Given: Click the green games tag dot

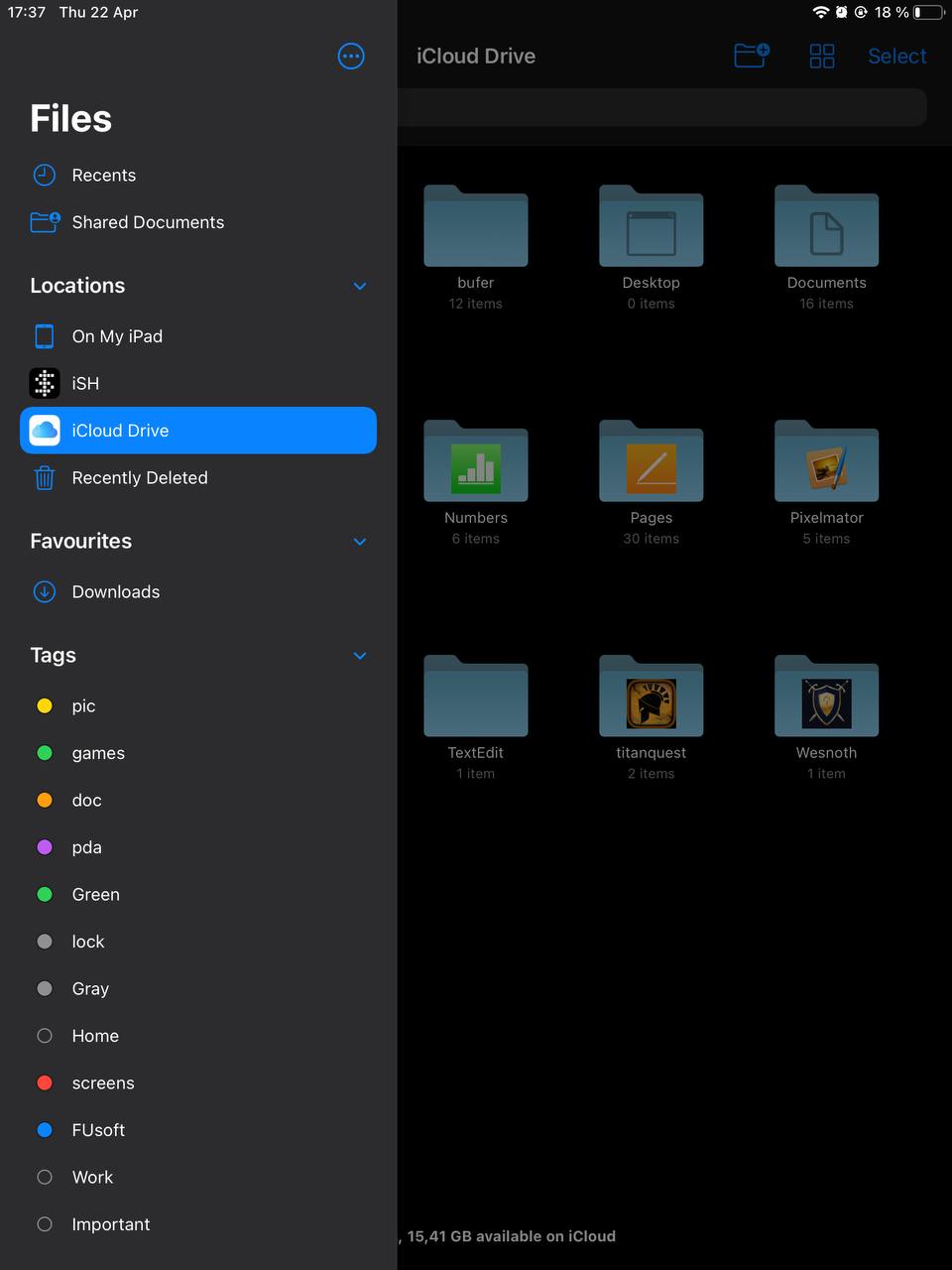Looking at the screenshot, I should click(45, 753).
